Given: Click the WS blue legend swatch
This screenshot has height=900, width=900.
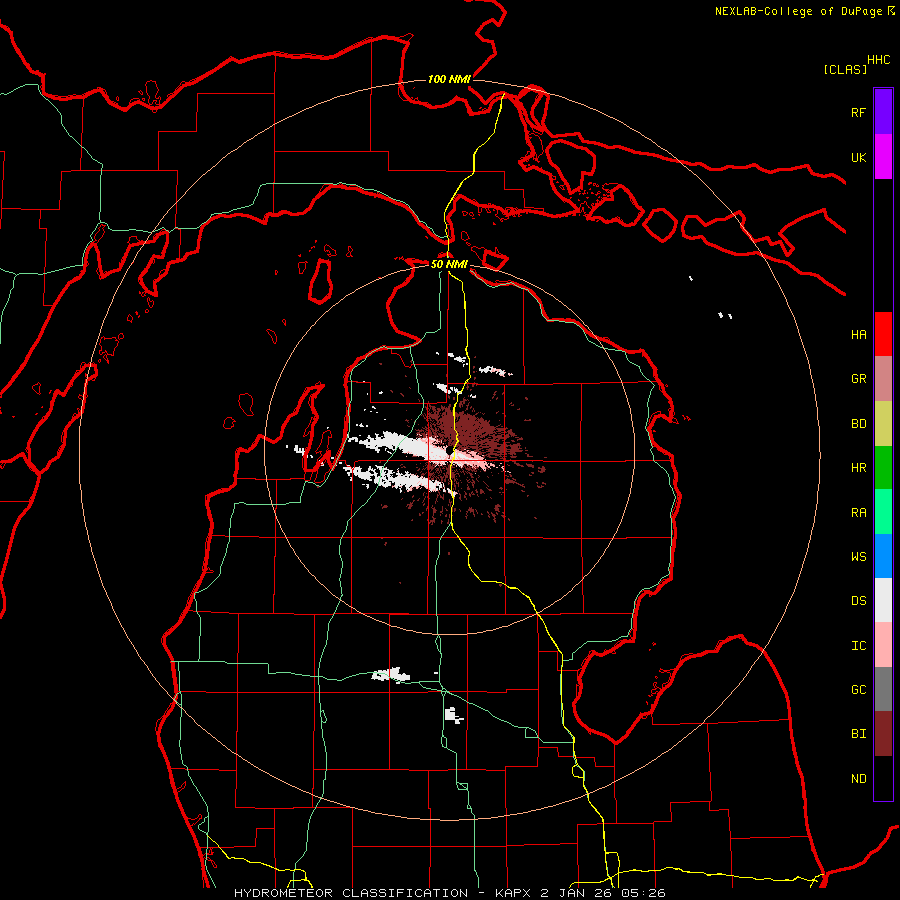Looking at the screenshot, I should pyautogui.click(x=883, y=556).
